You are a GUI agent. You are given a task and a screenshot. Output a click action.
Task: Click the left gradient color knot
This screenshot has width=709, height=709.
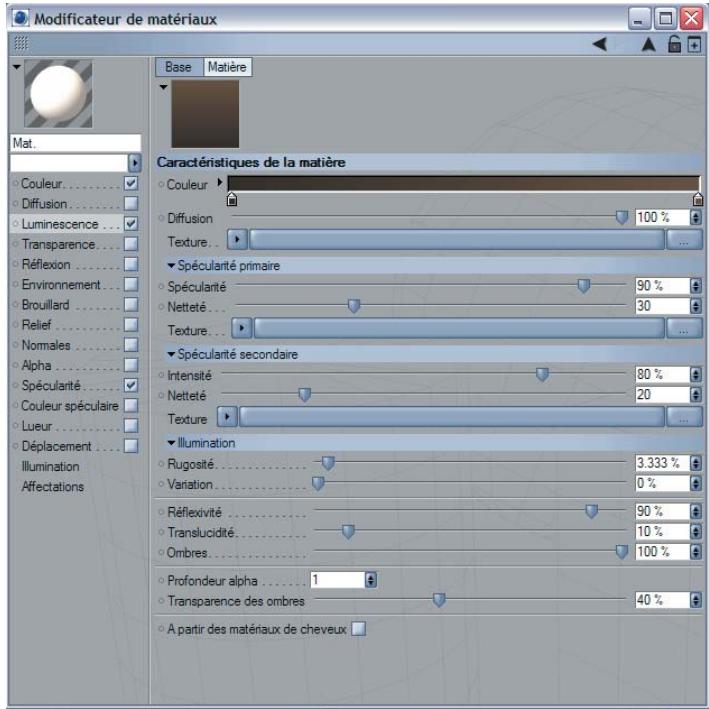point(233,197)
